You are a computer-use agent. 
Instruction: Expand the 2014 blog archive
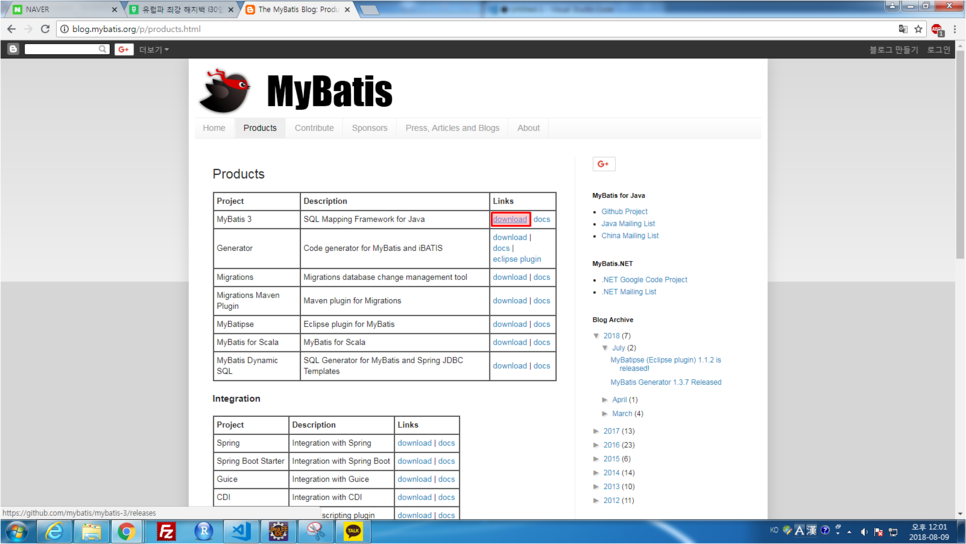point(596,473)
